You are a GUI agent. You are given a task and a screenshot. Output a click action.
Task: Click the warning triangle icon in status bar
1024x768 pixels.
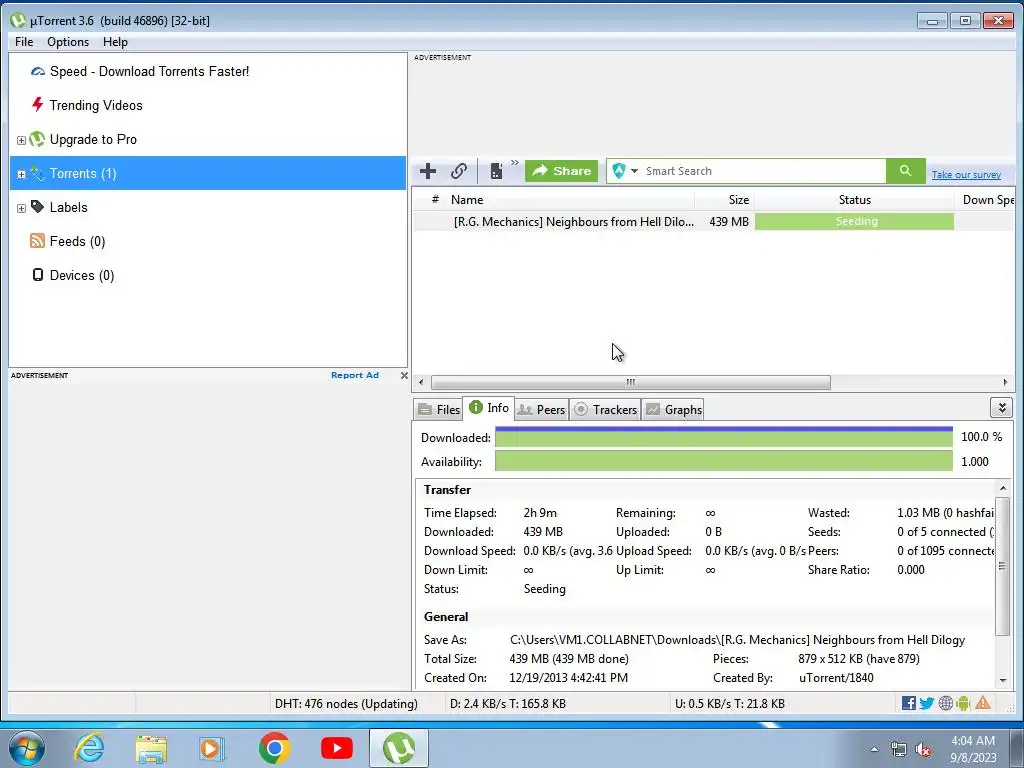coord(983,703)
